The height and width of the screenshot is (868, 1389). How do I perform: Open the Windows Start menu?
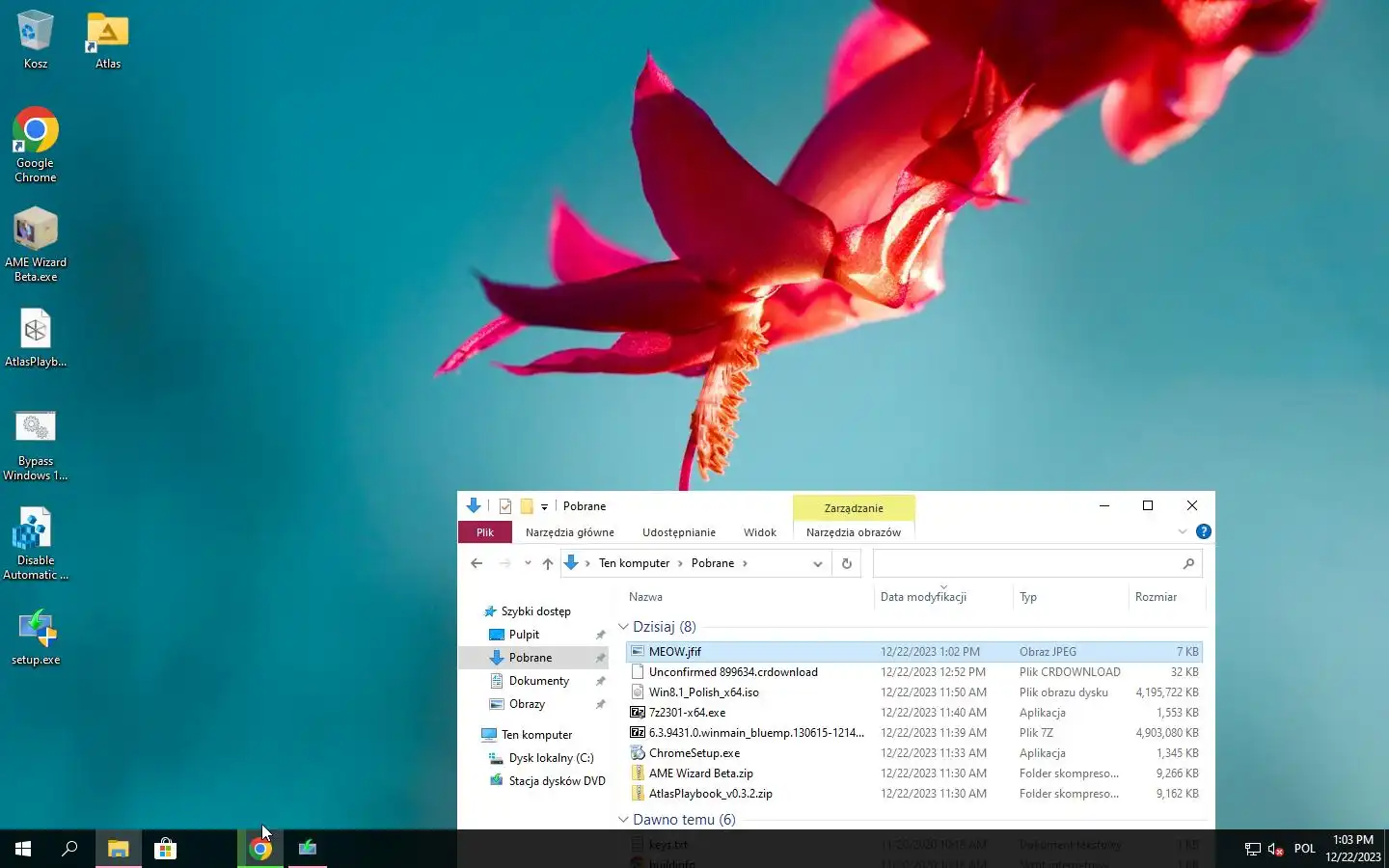[23, 849]
